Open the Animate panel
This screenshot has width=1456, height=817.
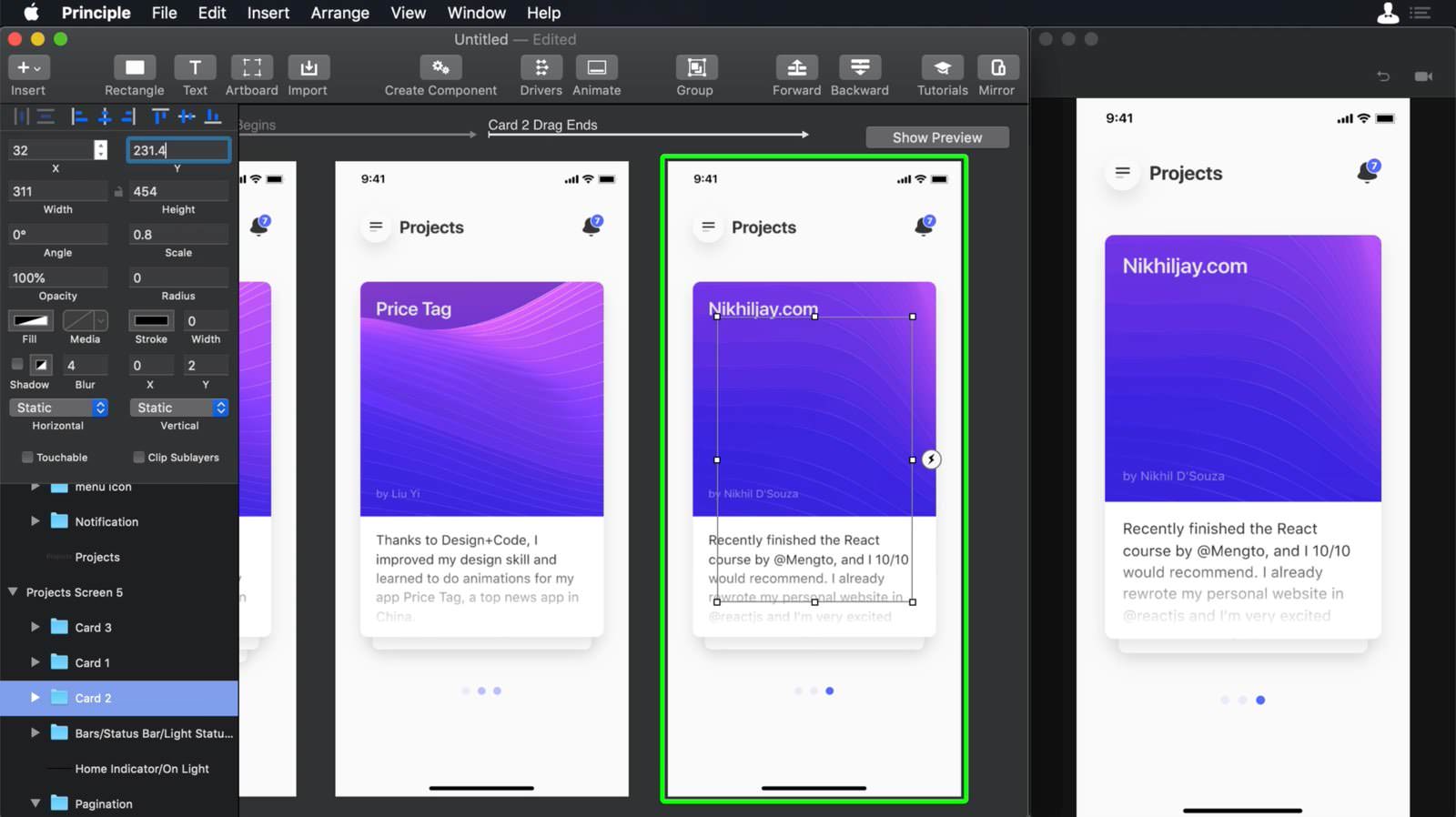(597, 67)
